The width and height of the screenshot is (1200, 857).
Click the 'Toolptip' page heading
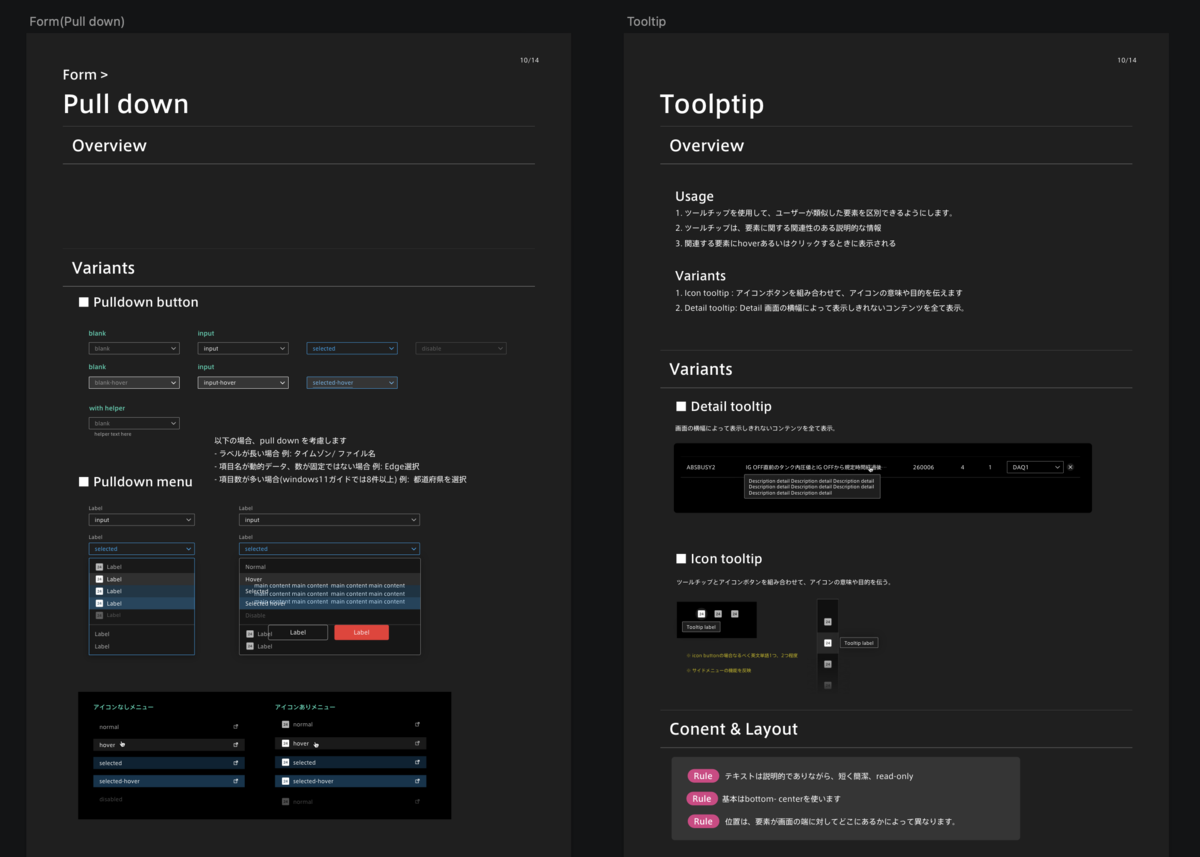point(712,104)
